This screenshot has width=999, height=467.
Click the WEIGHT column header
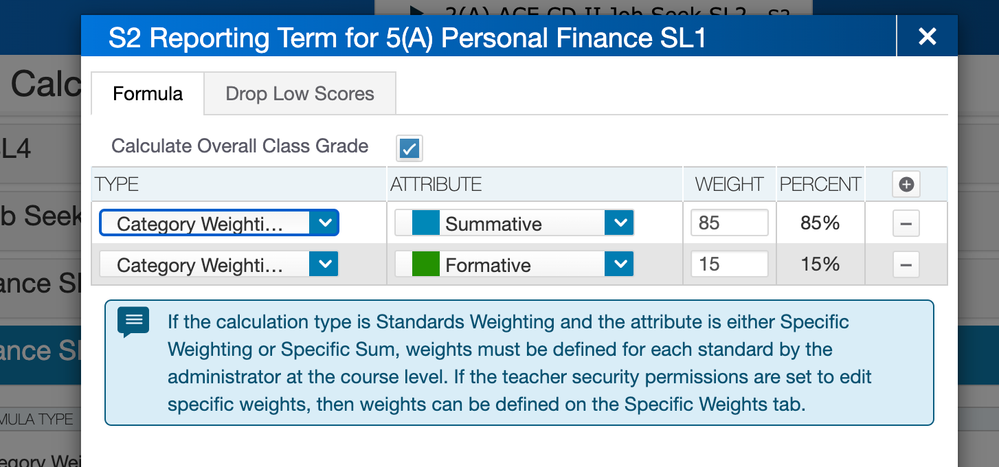[x=729, y=184]
